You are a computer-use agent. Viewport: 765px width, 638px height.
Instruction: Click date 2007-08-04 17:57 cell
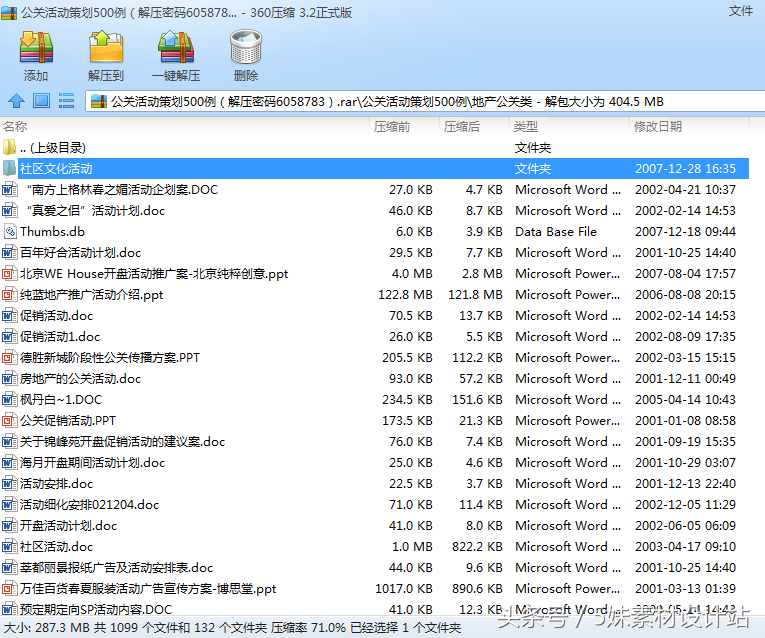point(685,274)
